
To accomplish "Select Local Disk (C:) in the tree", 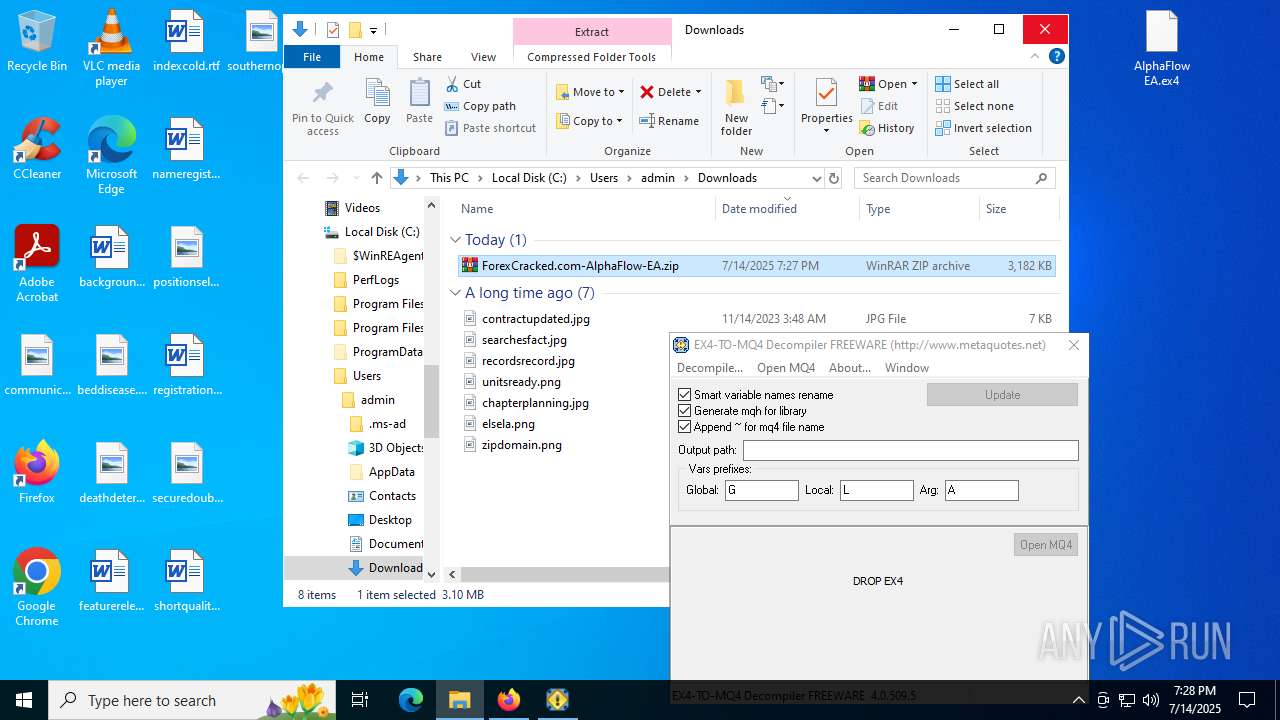I will tap(382, 232).
